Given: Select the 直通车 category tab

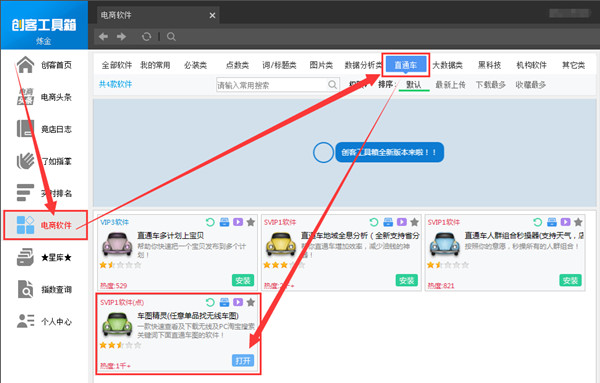Looking at the screenshot, I should coord(406,65).
